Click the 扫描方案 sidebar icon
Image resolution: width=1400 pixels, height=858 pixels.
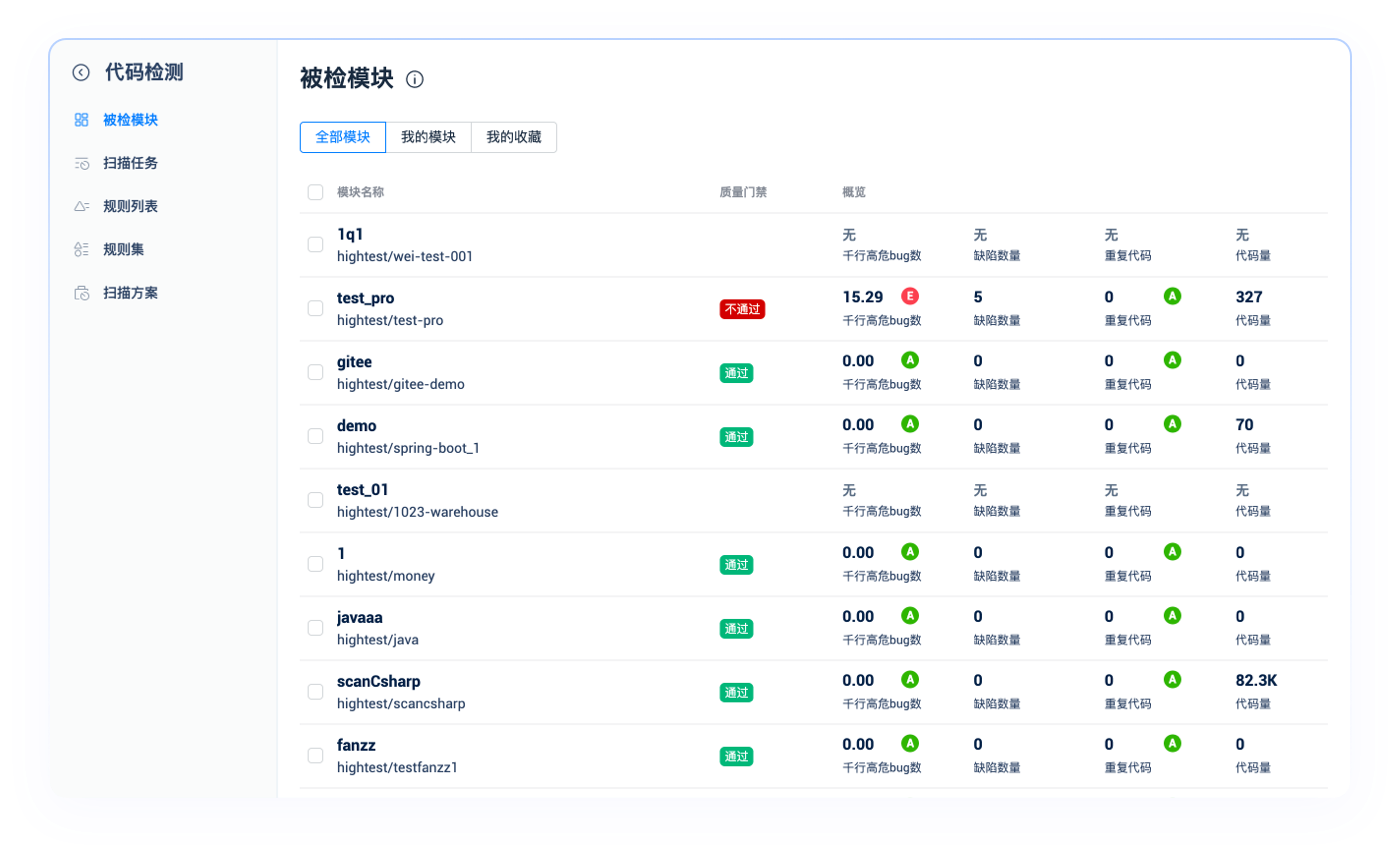click(x=82, y=293)
